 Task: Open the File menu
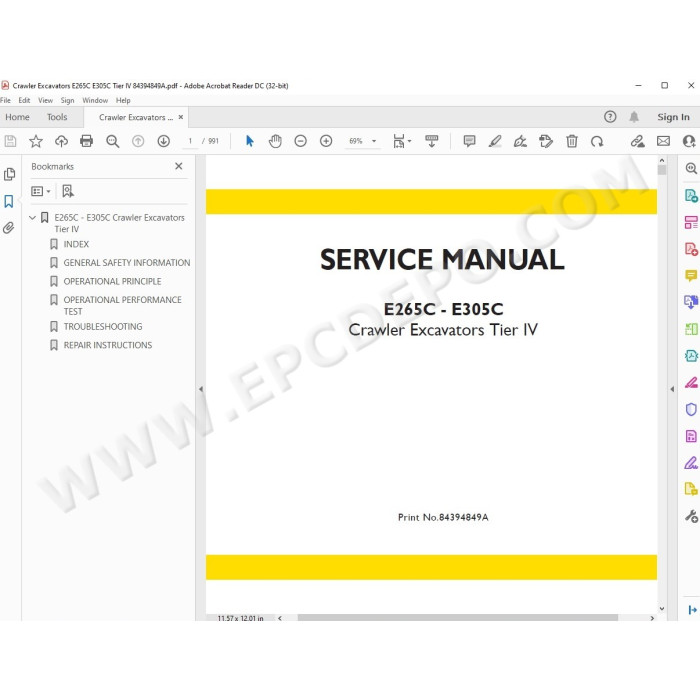point(5,100)
